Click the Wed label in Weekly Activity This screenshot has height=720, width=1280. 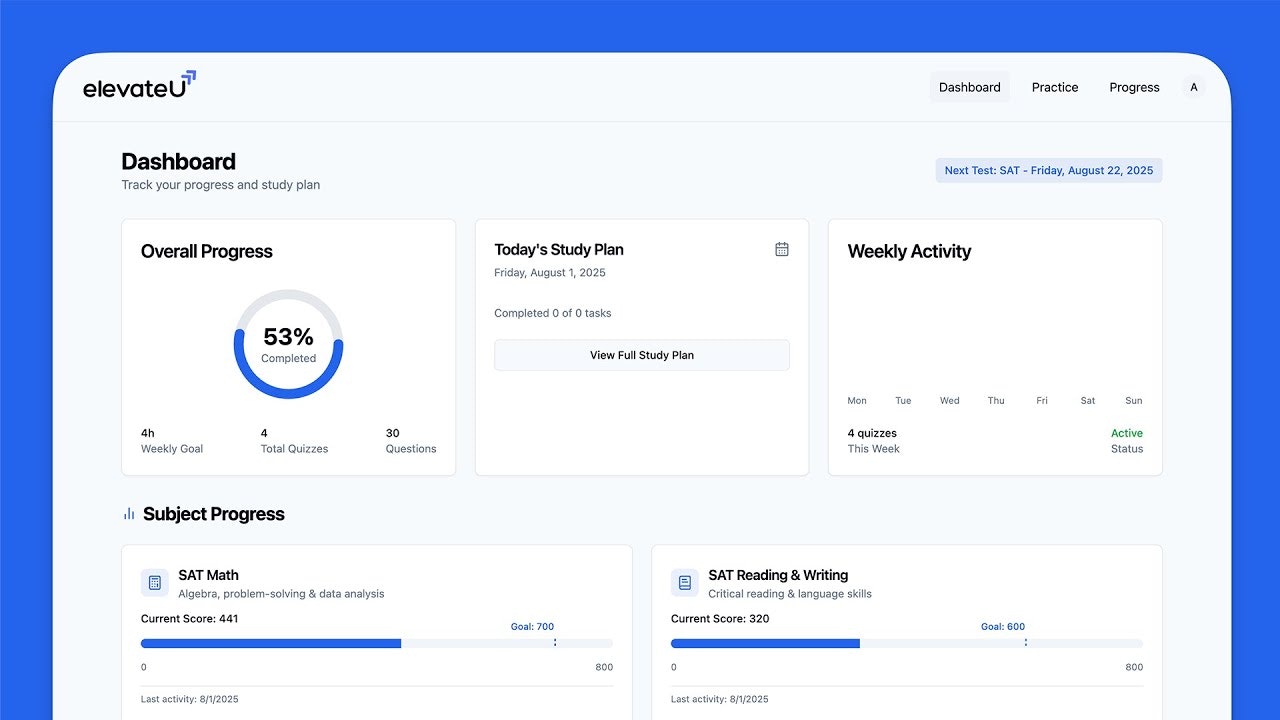[x=950, y=401]
